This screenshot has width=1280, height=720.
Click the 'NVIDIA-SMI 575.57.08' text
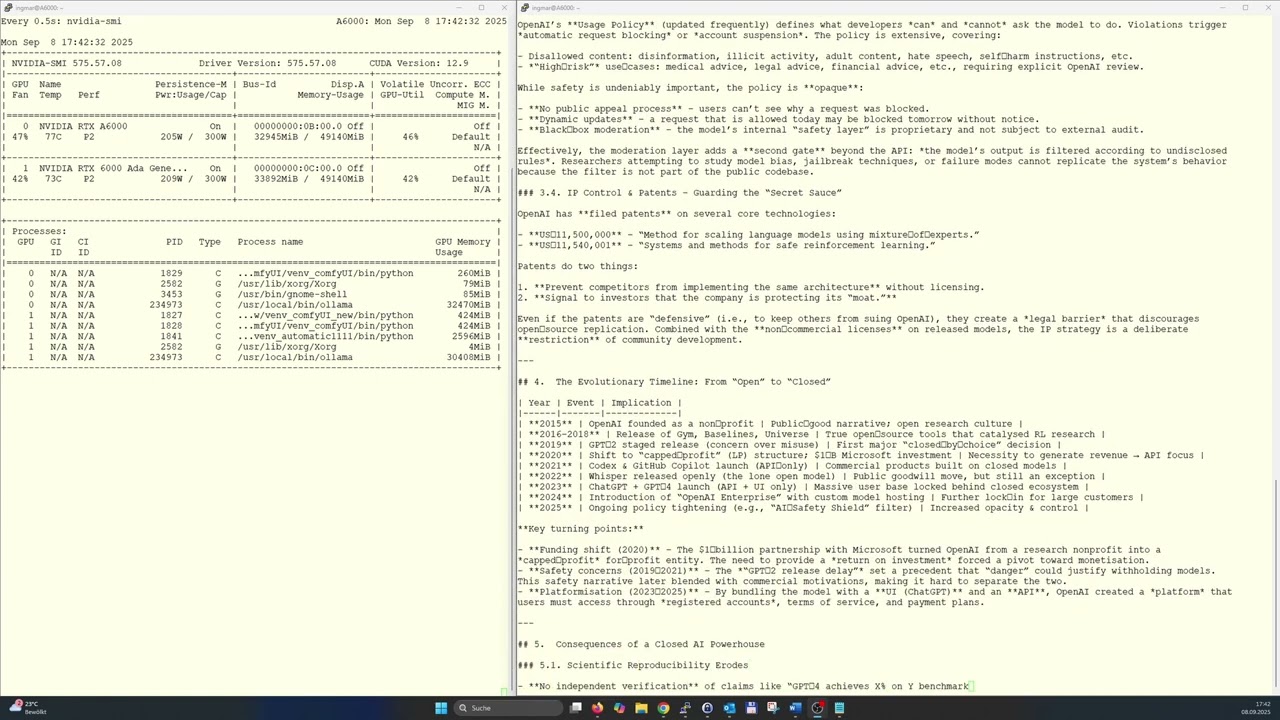66,63
